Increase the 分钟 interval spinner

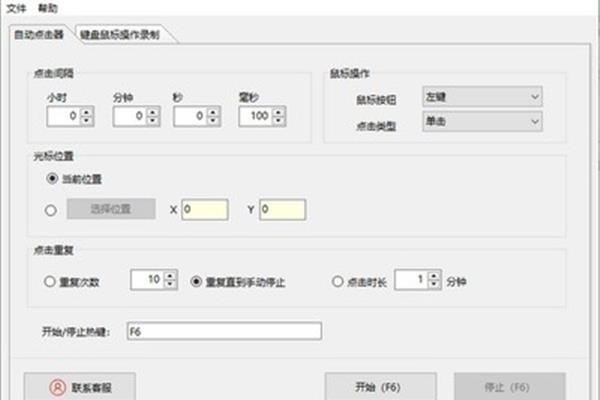[x=153, y=112]
